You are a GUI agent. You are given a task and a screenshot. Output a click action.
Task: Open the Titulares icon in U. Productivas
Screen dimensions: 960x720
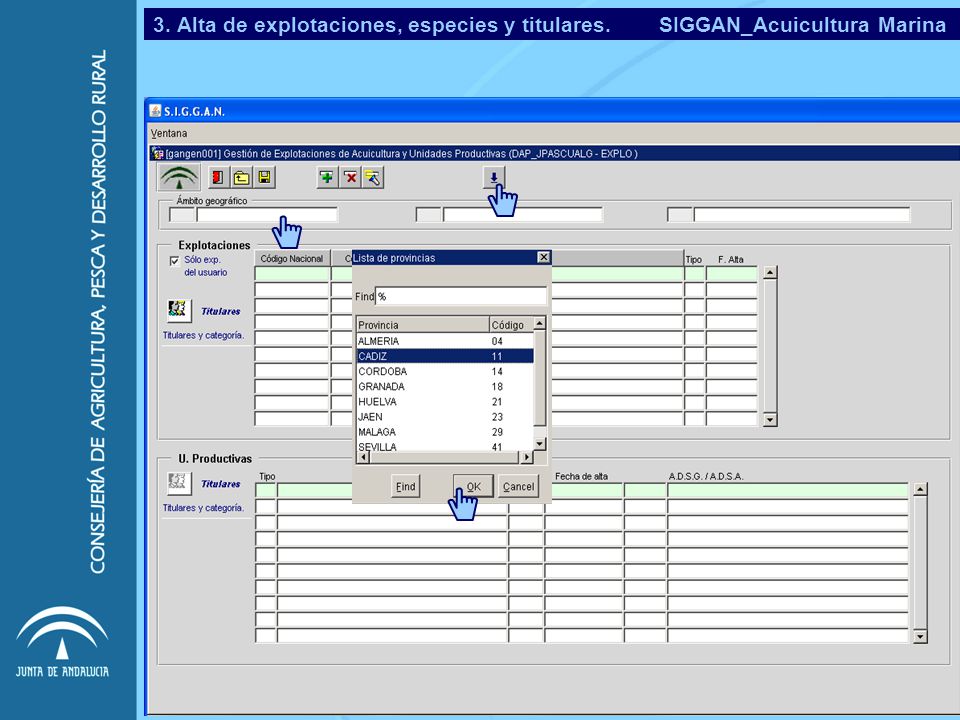click(179, 483)
